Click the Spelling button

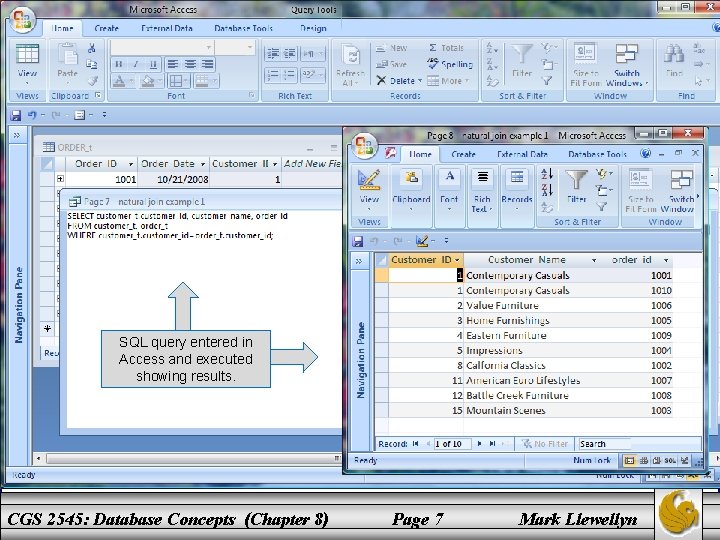point(450,64)
